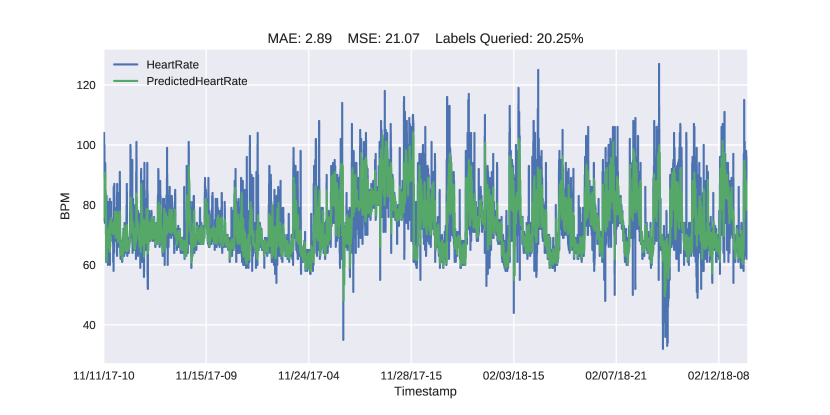The width and height of the screenshot is (830, 415).
Task: Click the 40 y-axis tick label
Action: (x=89, y=325)
